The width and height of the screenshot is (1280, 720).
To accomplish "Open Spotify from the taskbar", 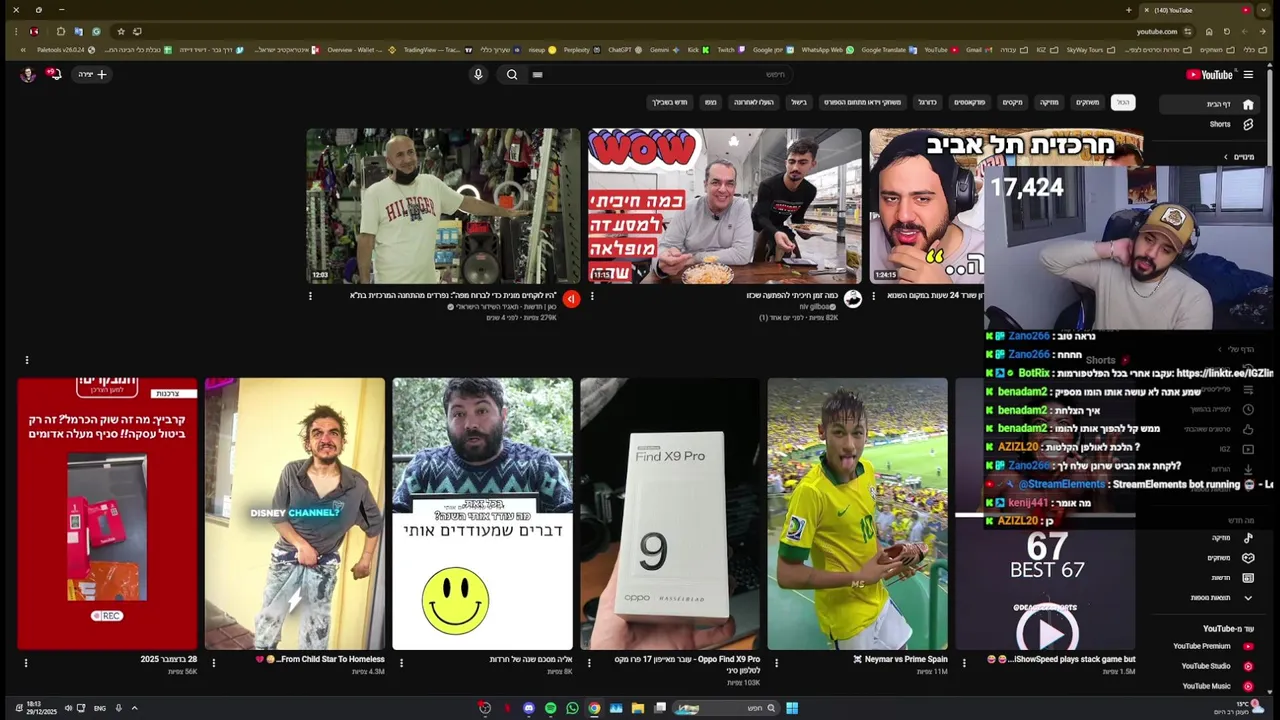I will click(x=550, y=708).
